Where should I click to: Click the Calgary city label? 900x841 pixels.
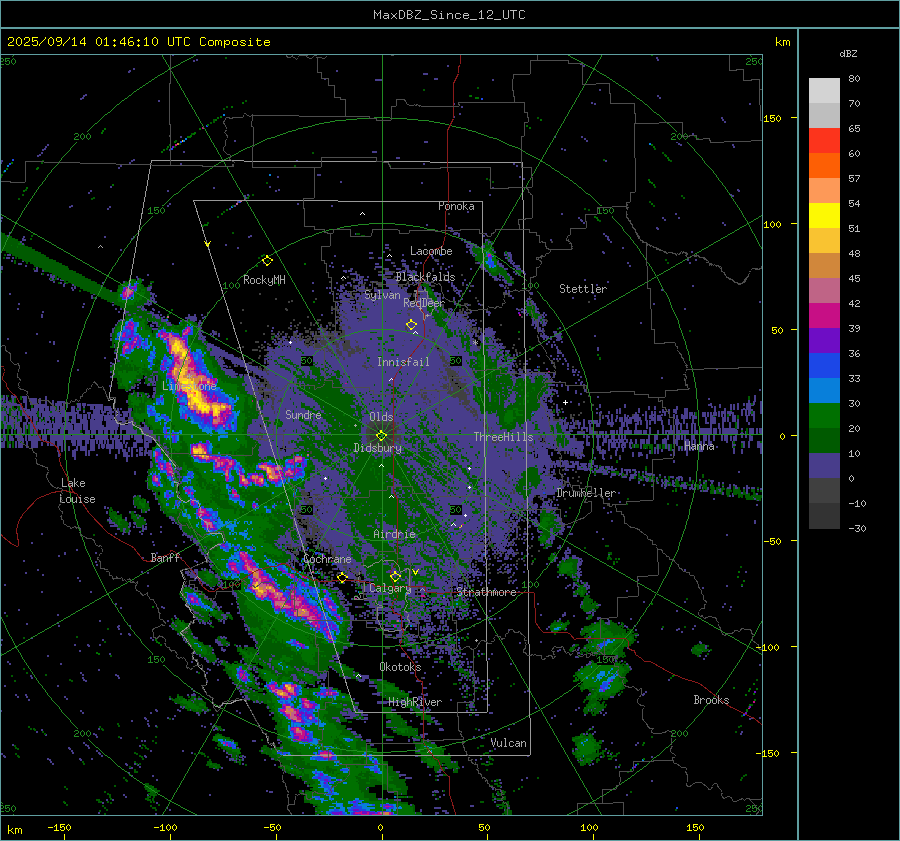tap(390, 588)
